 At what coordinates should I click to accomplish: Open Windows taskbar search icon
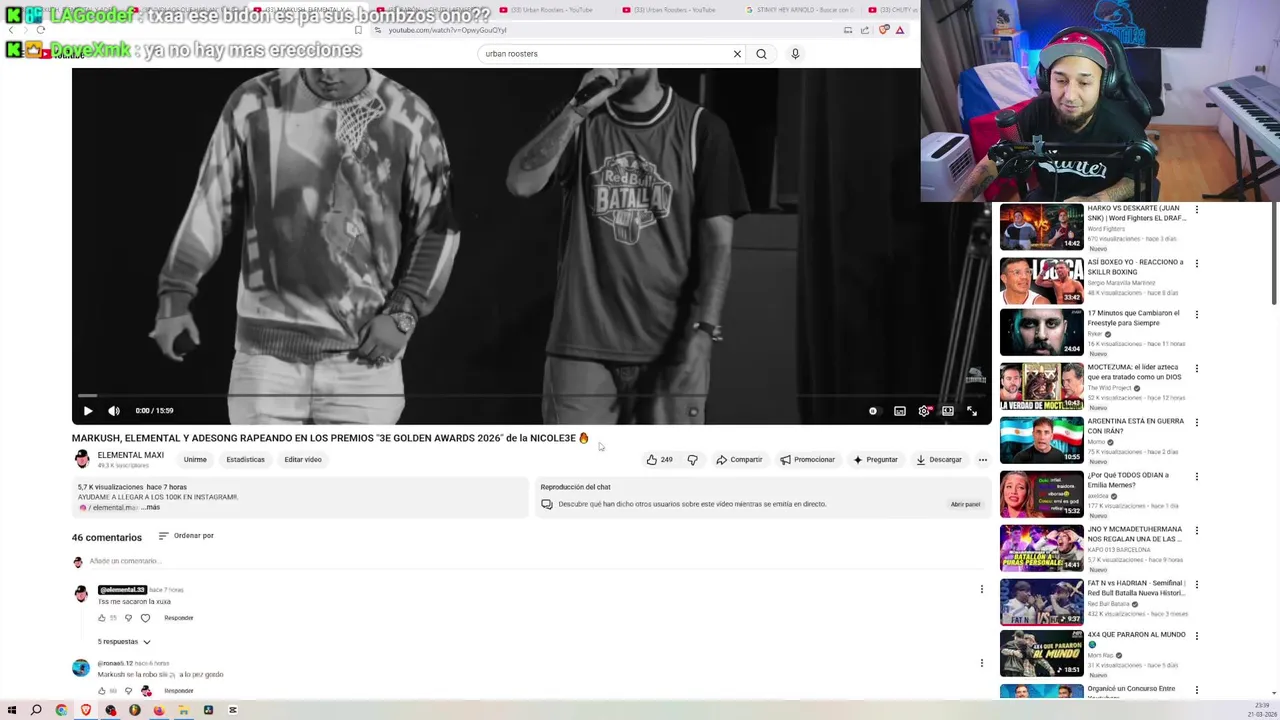coord(36,710)
